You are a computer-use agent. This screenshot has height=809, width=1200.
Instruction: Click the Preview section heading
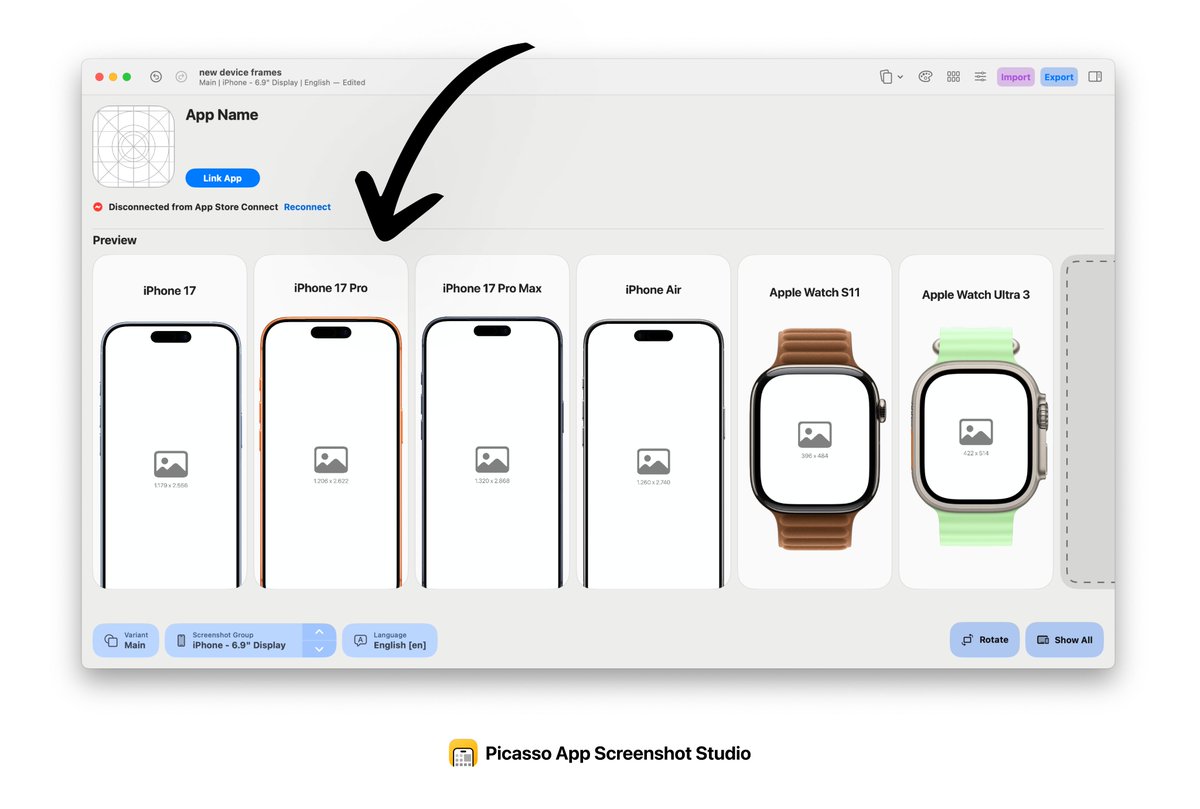coord(115,240)
